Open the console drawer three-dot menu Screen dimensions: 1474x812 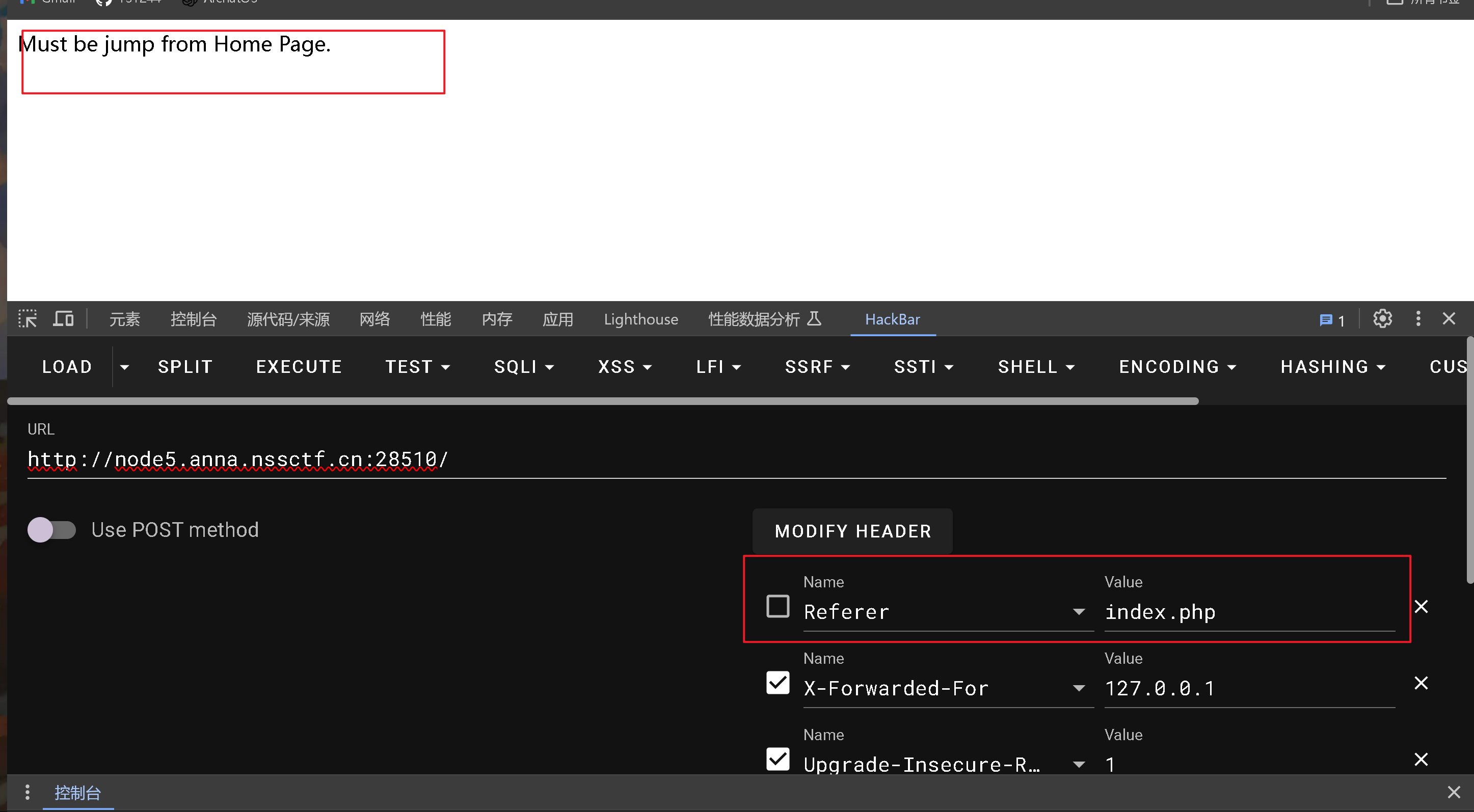27,792
